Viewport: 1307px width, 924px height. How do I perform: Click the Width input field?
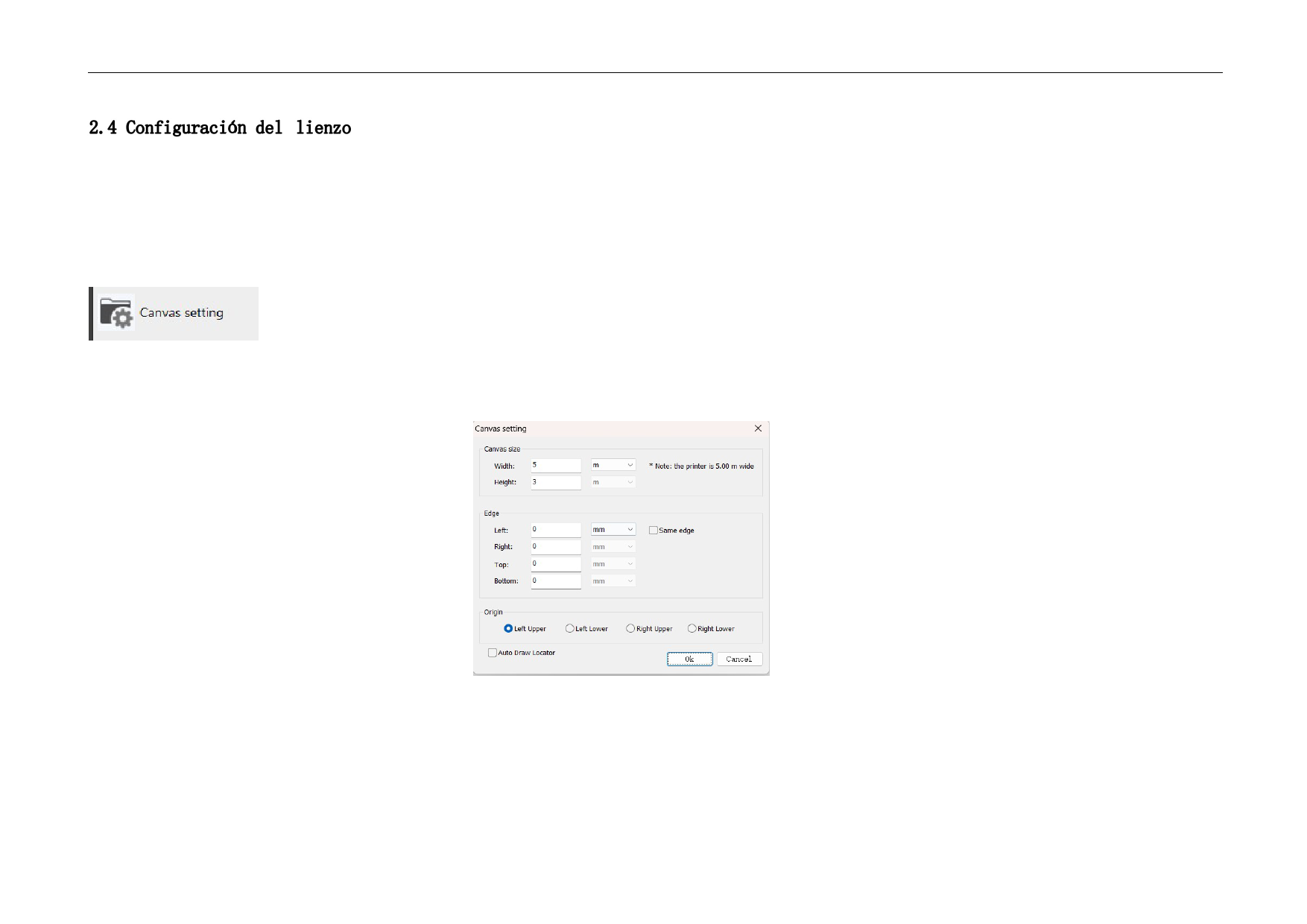pos(555,465)
